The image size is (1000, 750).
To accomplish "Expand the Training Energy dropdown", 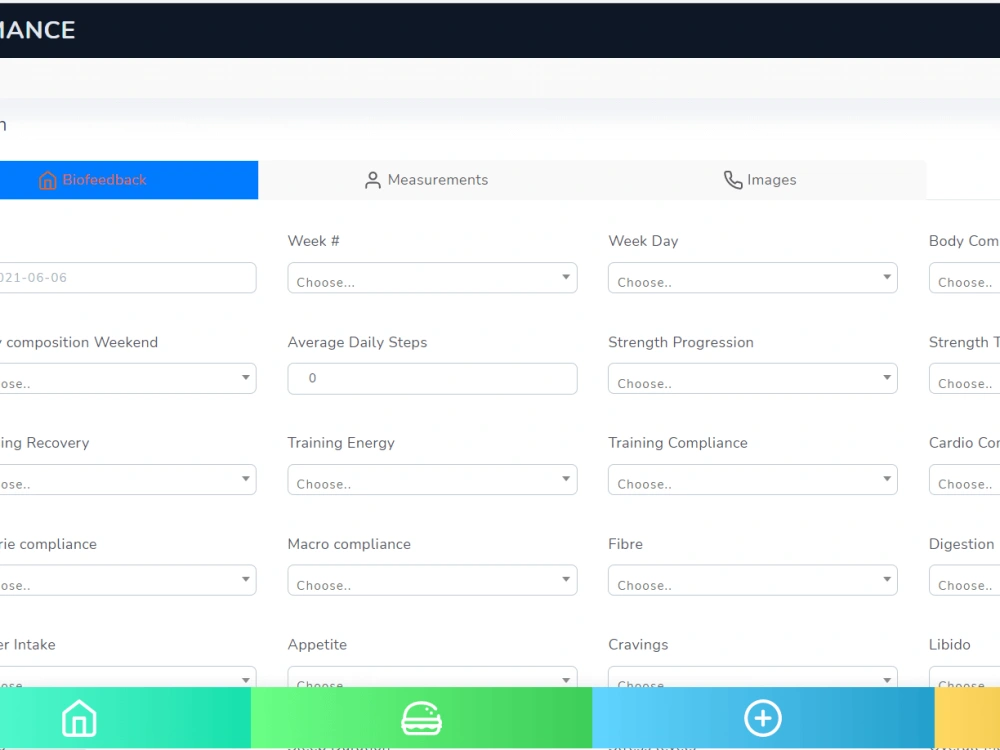I will pos(432,480).
